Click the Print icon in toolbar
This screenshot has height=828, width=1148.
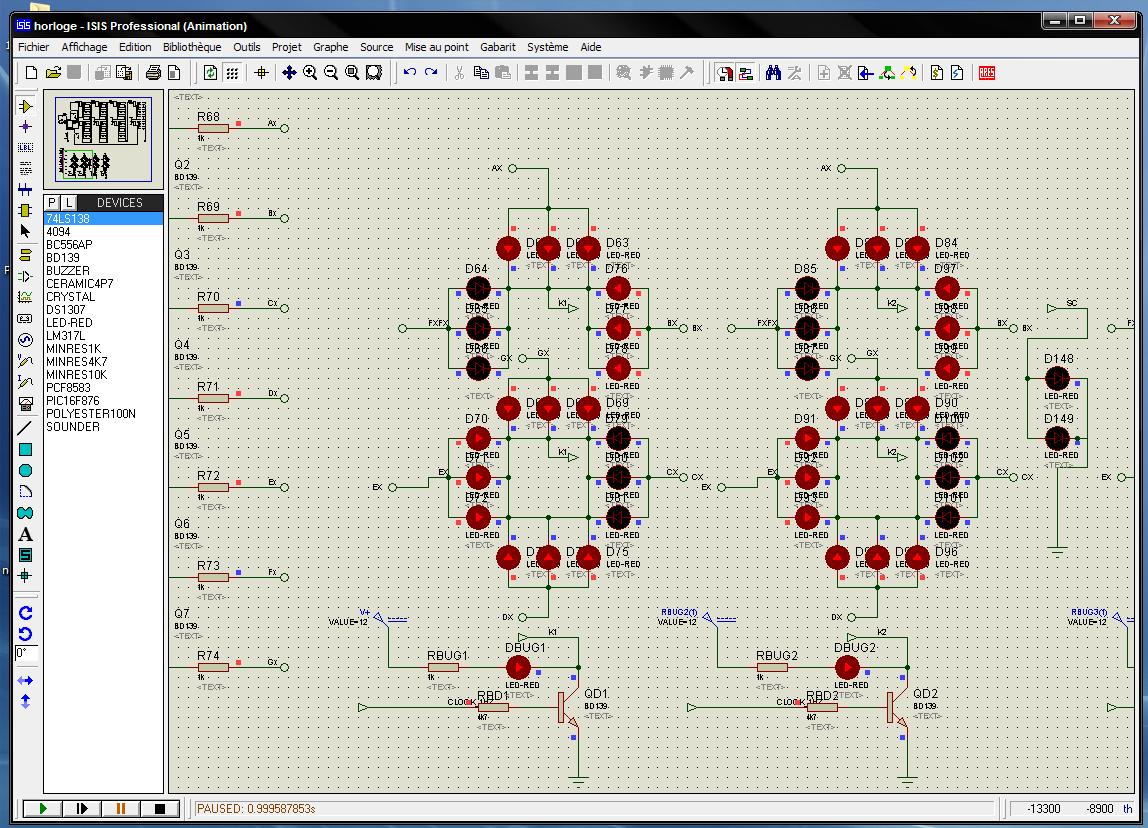point(153,72)
